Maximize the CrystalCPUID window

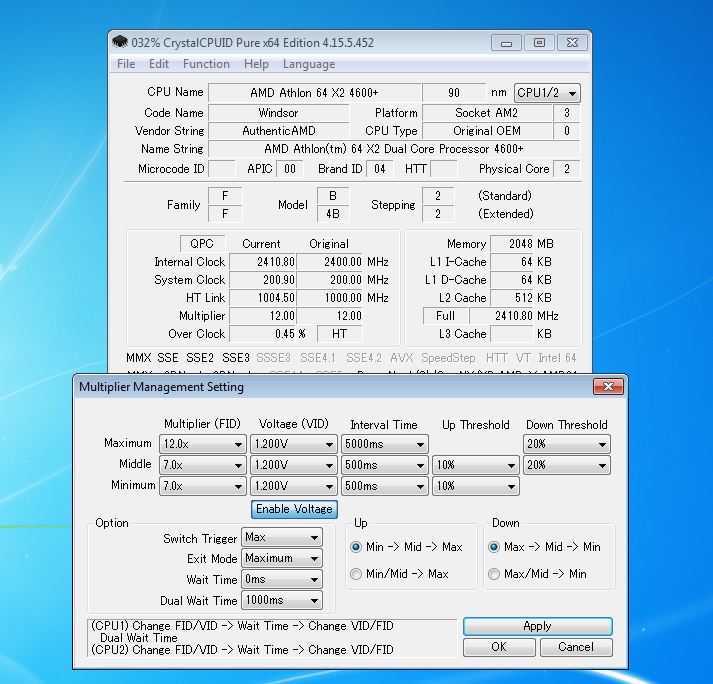point(539,43)
